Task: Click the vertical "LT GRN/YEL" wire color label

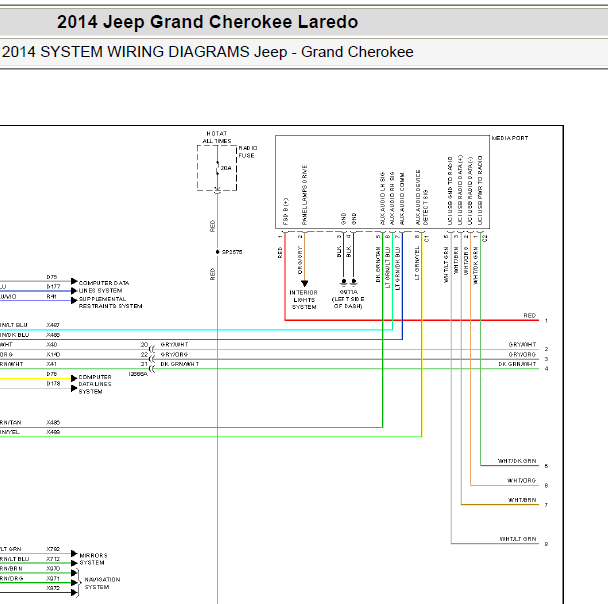Action: click(x=417, y=263)
